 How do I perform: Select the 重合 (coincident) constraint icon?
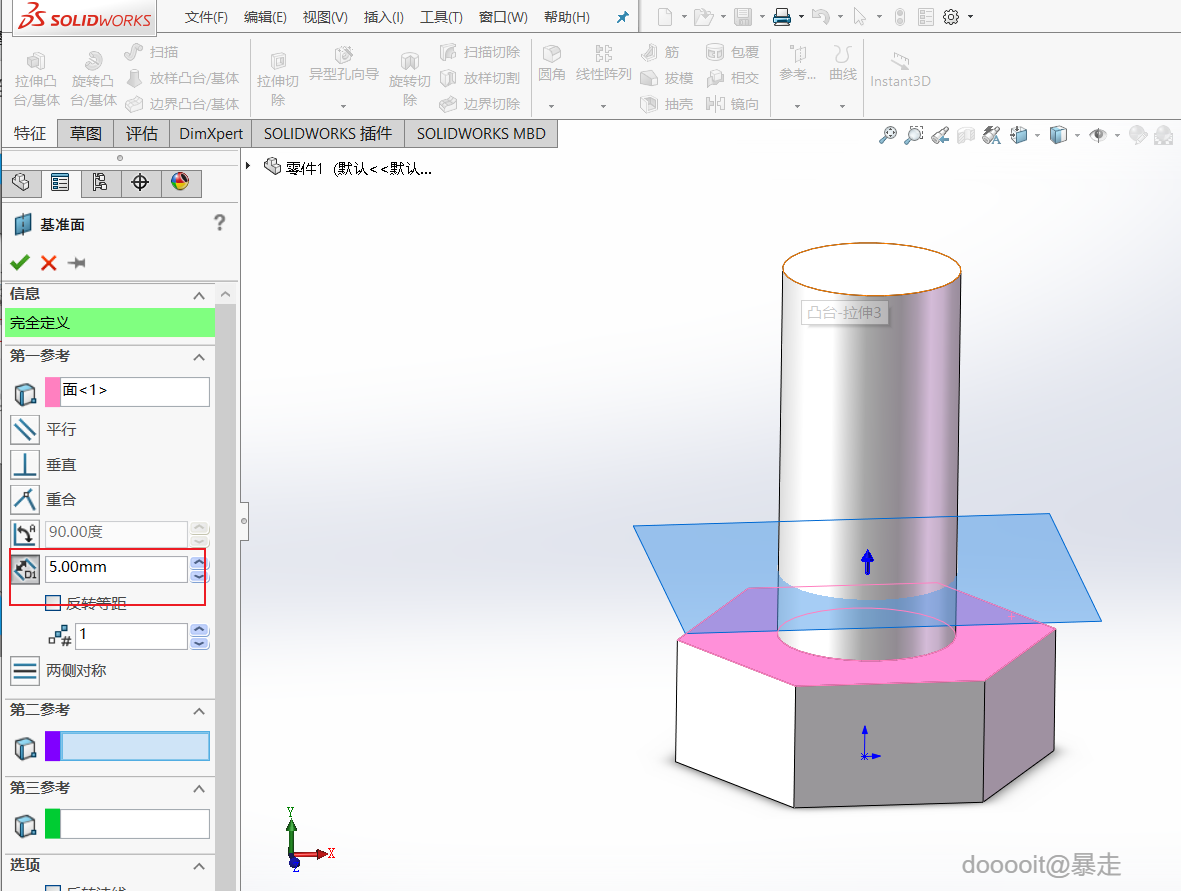click(x=25, y=499)
